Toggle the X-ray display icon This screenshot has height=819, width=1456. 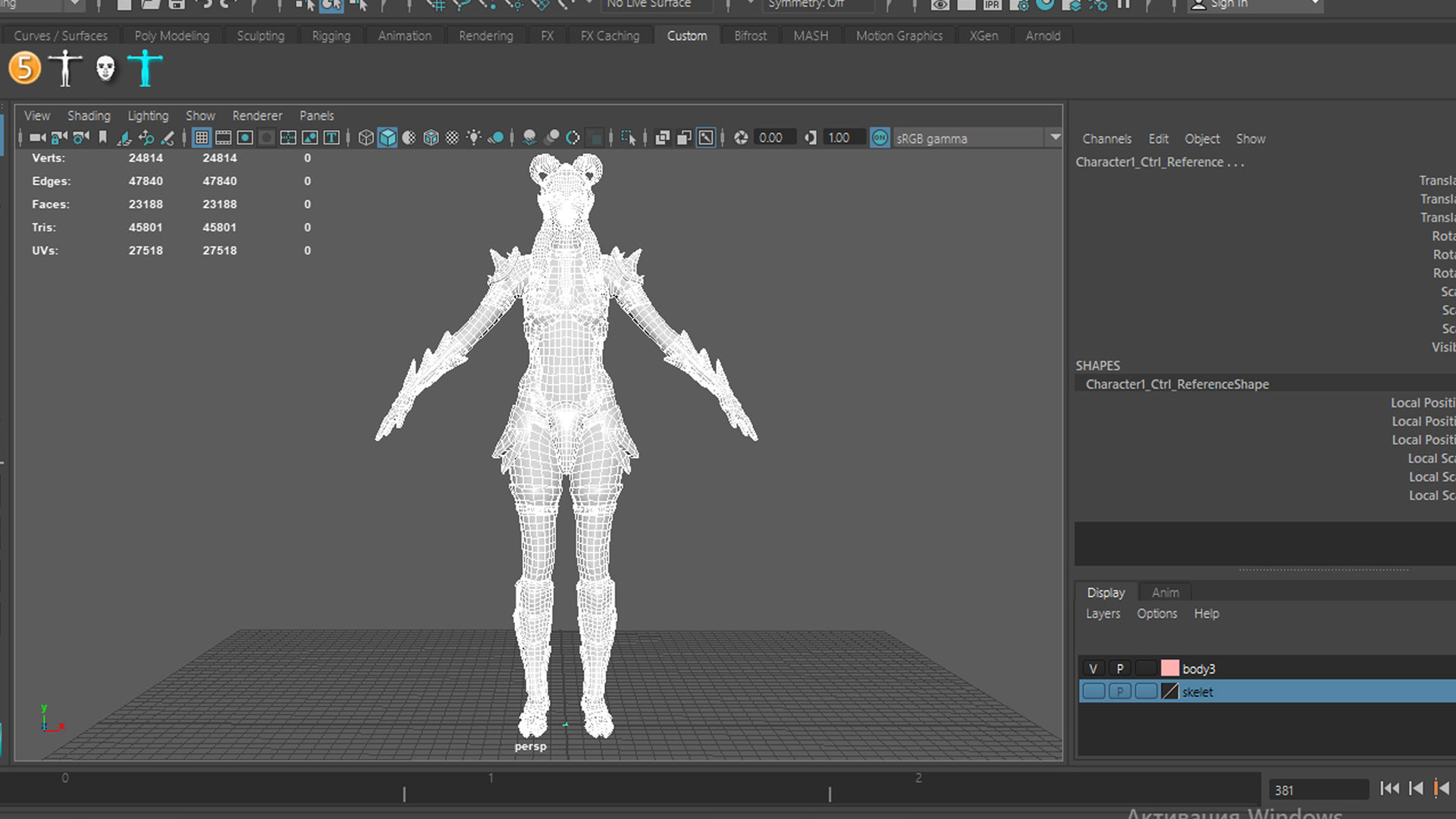tap(662, 137)
